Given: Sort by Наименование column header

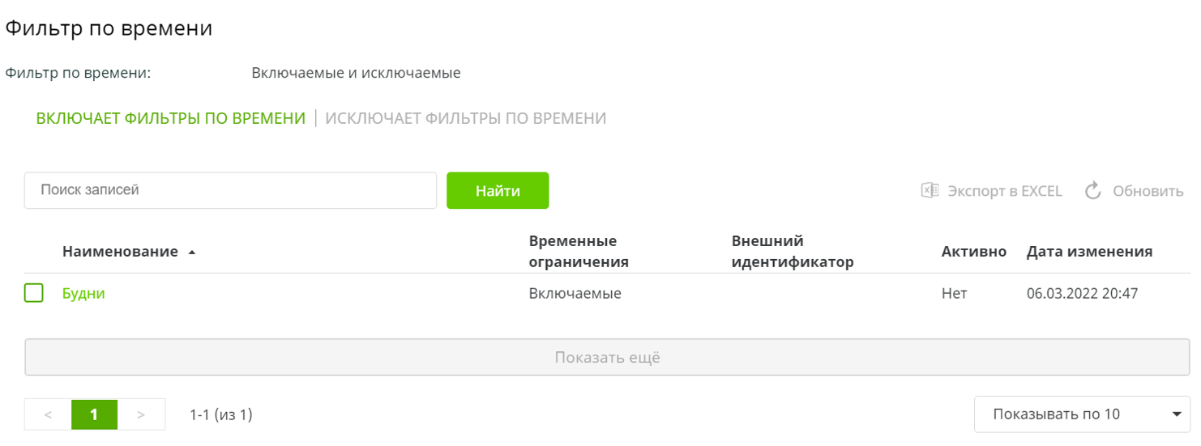Looking at the screenshot, I should 120,251.
